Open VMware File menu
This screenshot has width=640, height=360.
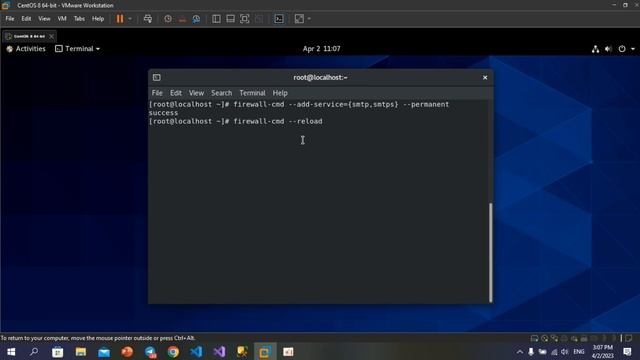point(10,19)
